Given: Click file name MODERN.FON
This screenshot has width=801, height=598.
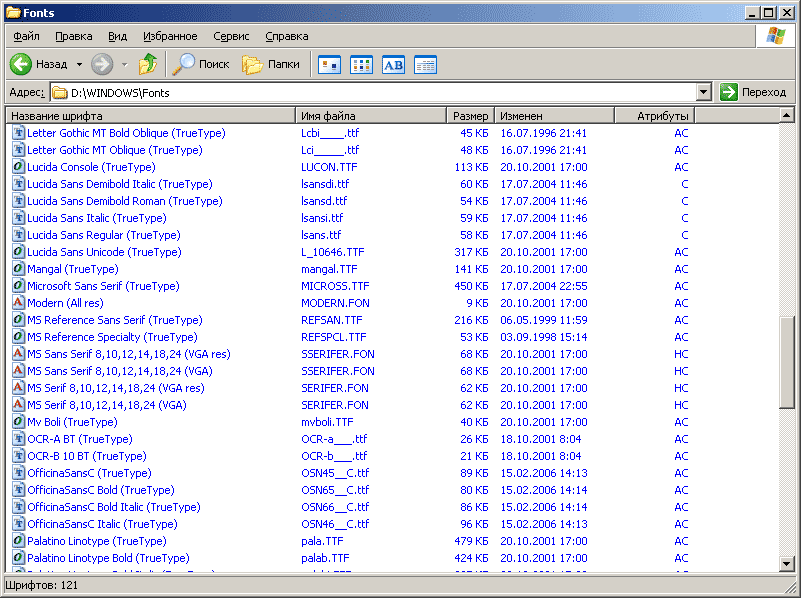Looking at the screenshot, I should point(335,303).
